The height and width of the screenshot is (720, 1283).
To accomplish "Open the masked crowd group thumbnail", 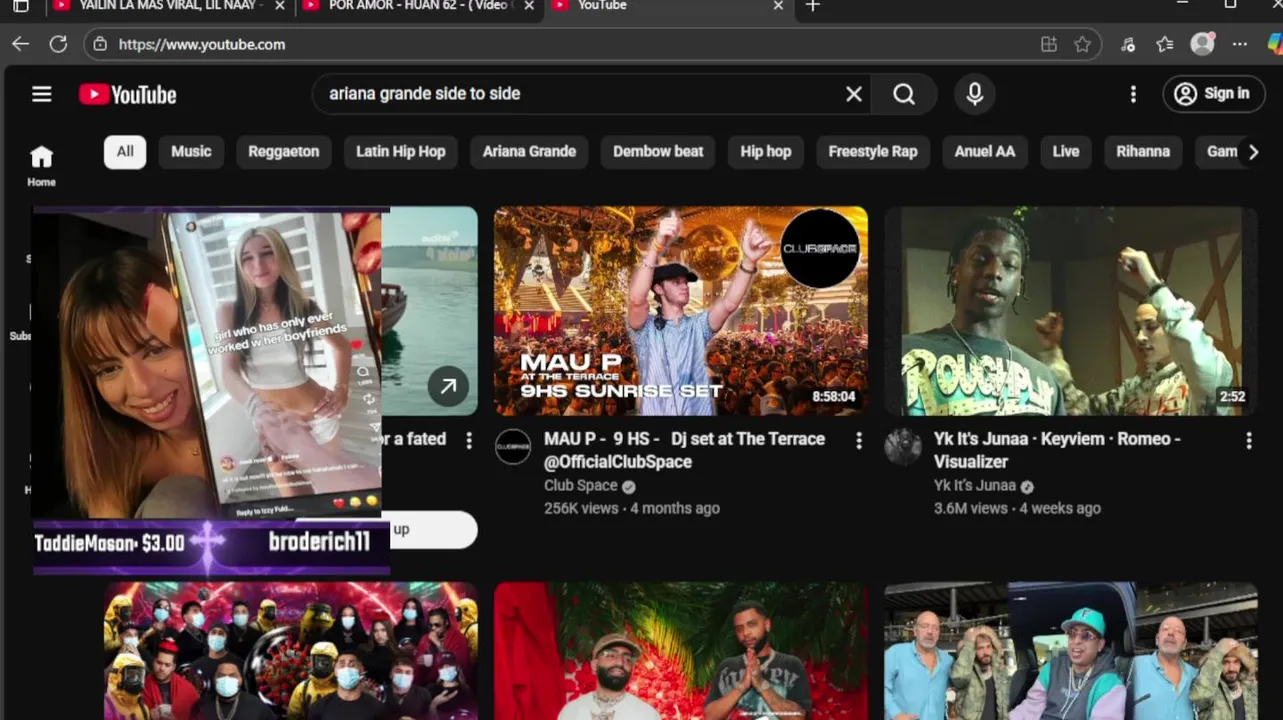I will click(291, 651).
